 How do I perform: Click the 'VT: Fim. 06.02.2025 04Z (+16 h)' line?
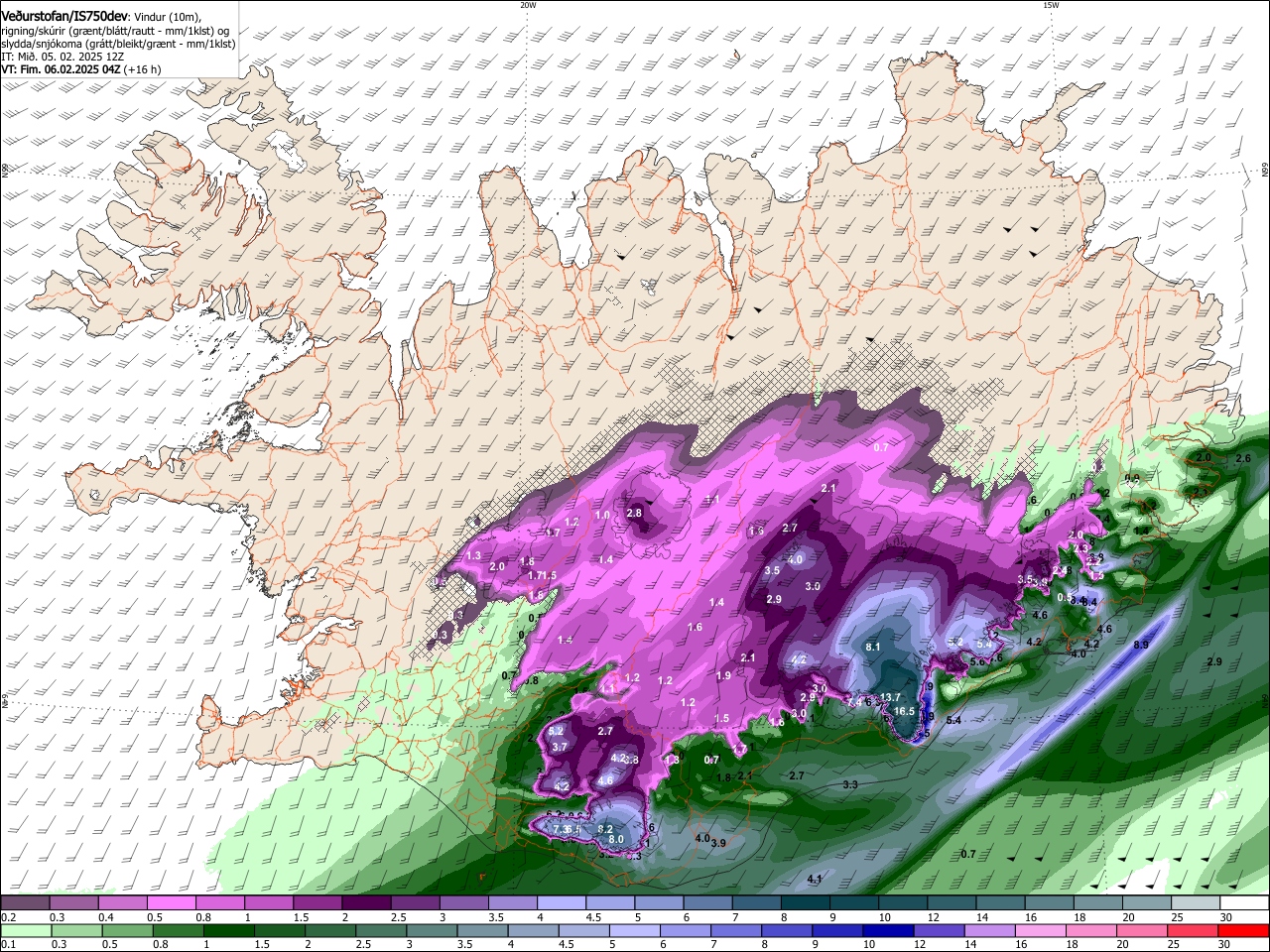[80, 69]
